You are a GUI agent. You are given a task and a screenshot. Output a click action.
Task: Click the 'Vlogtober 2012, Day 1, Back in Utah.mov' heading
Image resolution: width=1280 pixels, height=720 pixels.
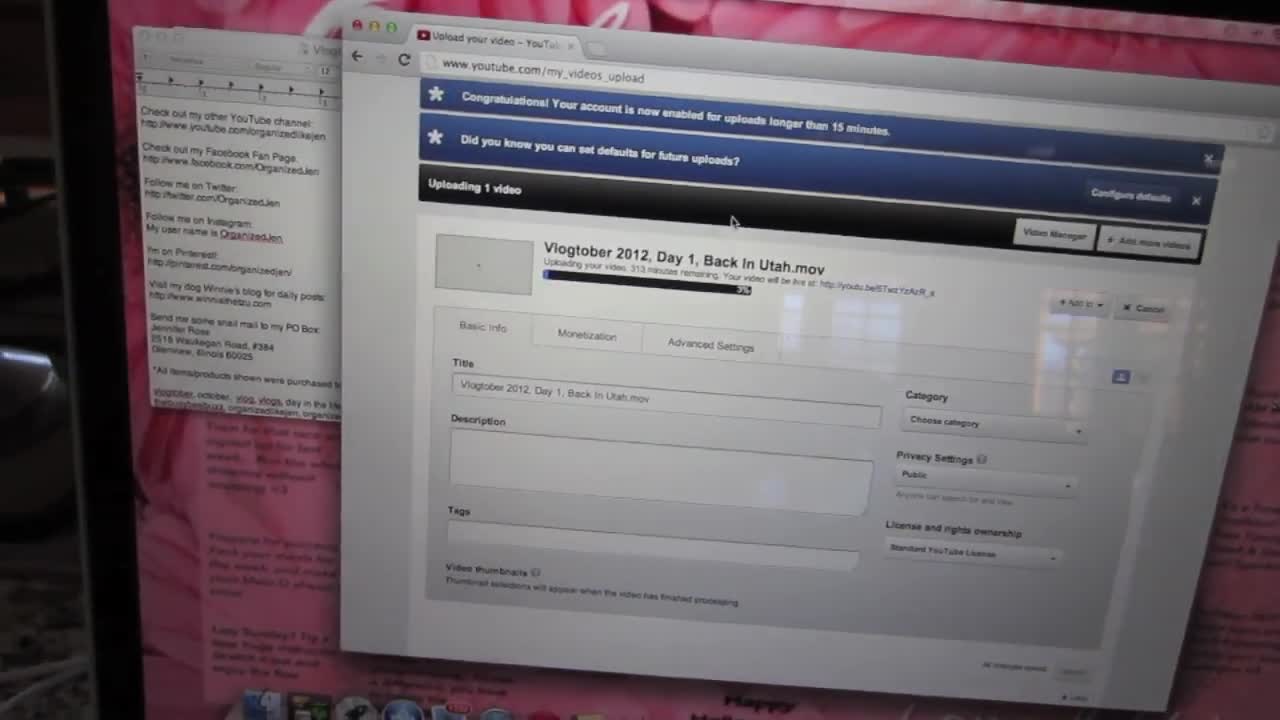[x=684, y=258]
